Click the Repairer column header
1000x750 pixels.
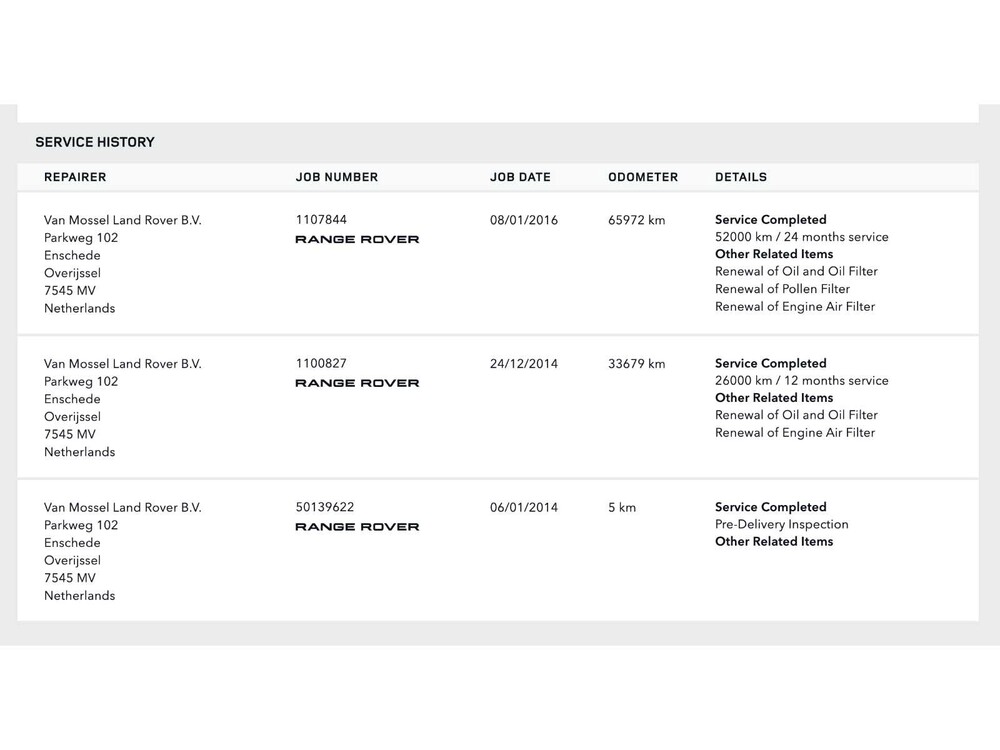75,178
